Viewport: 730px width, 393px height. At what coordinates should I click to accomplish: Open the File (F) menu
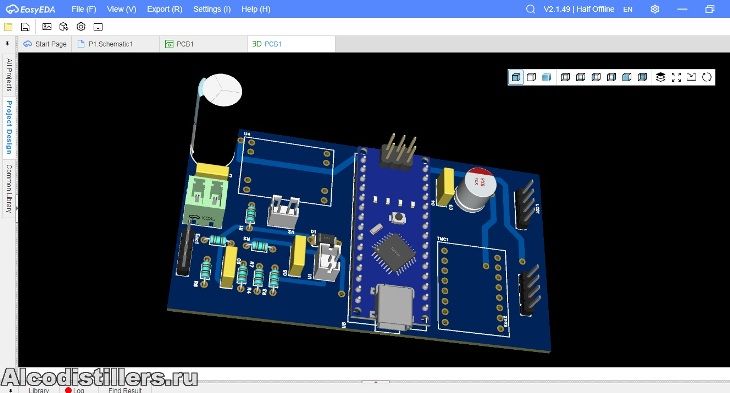click(83, 9)
